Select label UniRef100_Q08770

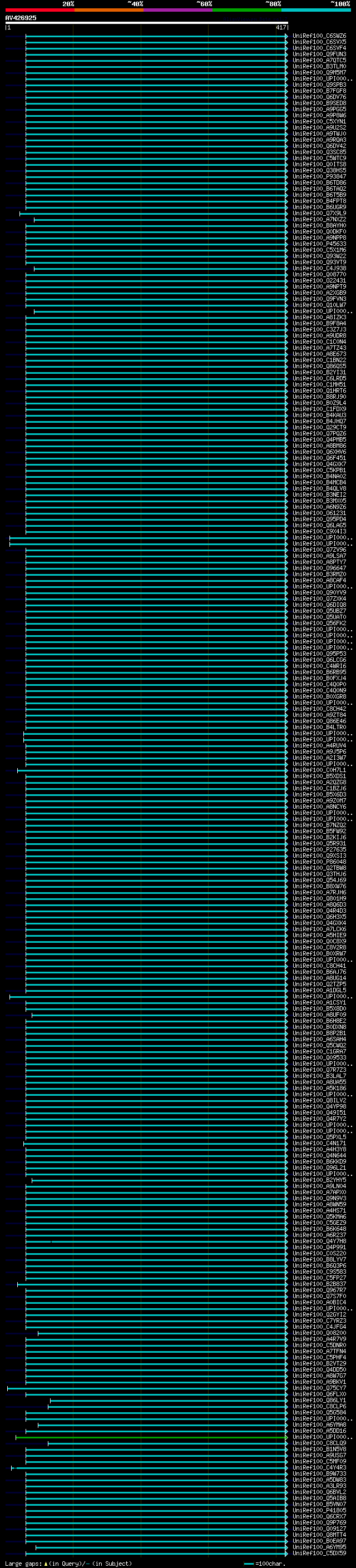[319, 275]
